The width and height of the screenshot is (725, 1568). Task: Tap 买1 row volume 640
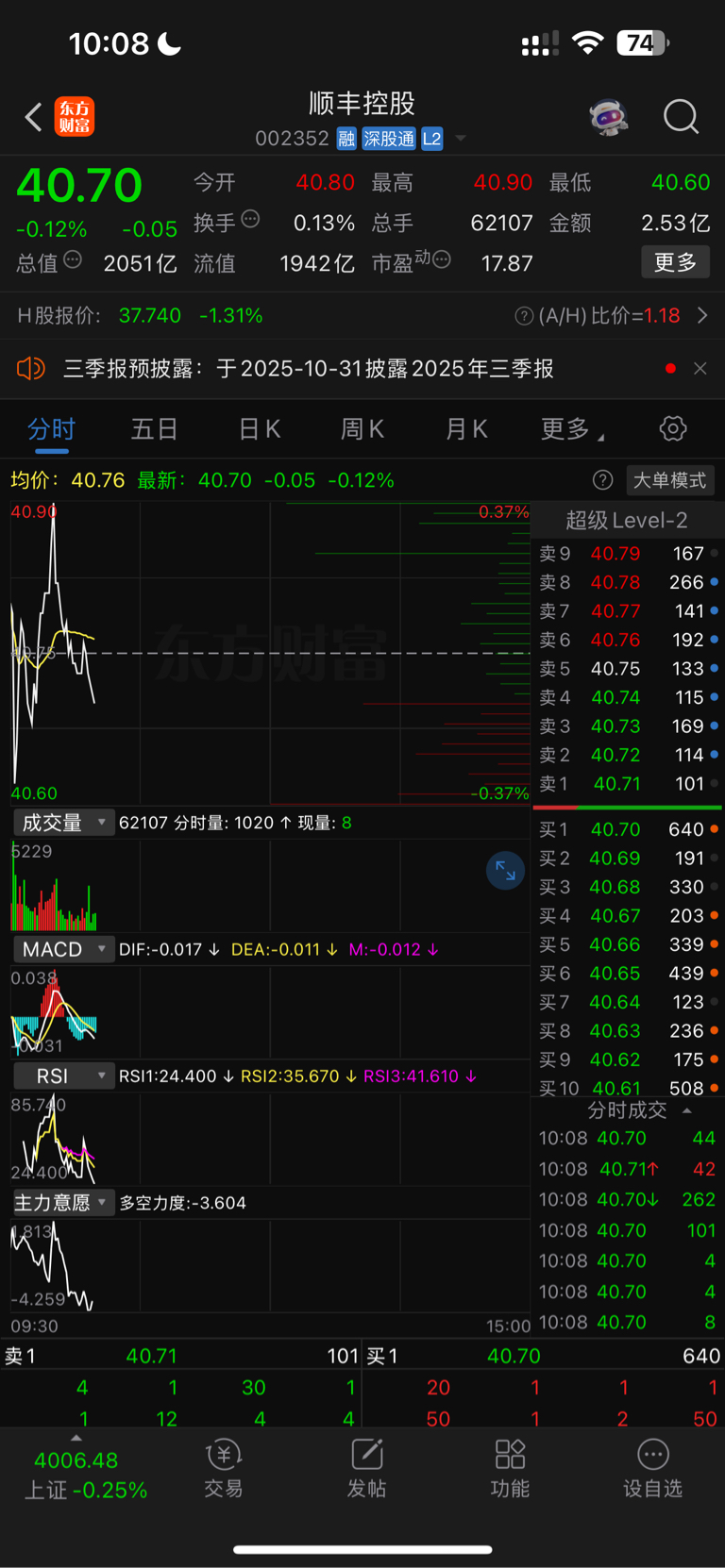686,829
